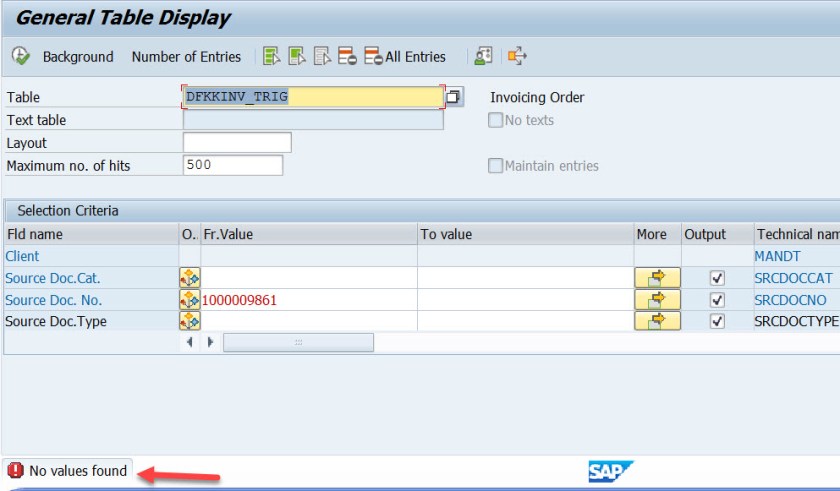Click Fr.Value column header
This screenshot has width=840, height=491.
309,234
